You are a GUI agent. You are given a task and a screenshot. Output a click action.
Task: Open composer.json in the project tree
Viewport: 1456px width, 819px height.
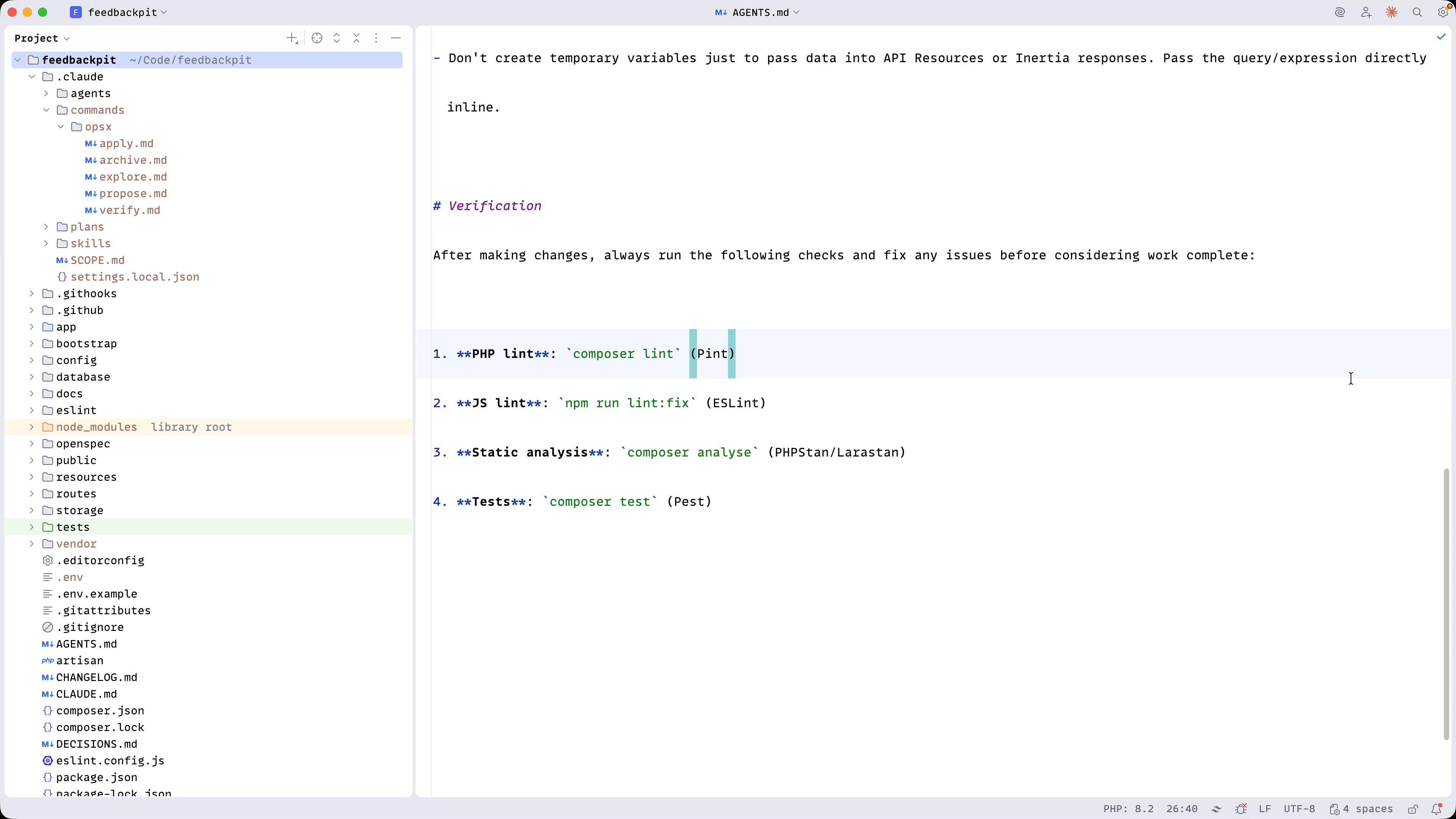(100, 711)
